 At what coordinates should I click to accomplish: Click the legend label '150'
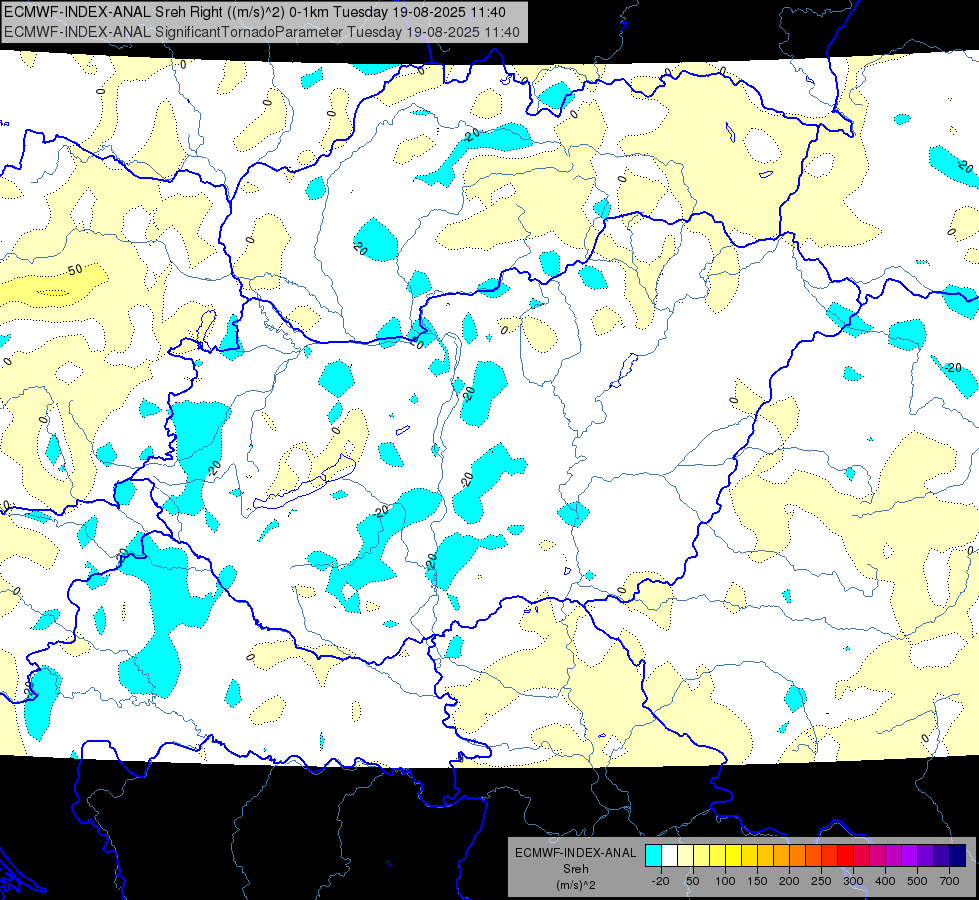(757, 881)
